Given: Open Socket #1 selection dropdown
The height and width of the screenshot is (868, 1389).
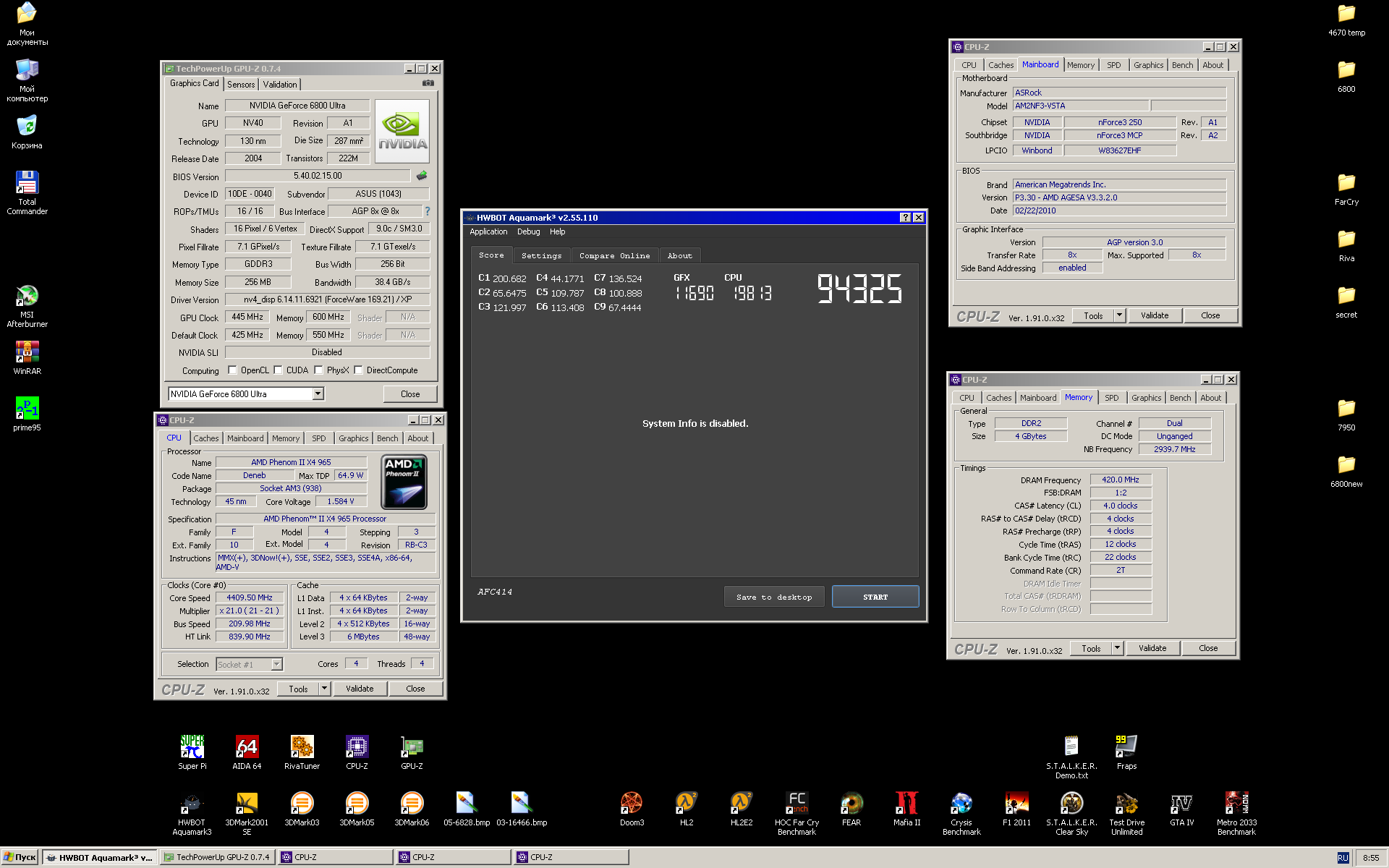Looking at the screenshot, I should [276, 664].
